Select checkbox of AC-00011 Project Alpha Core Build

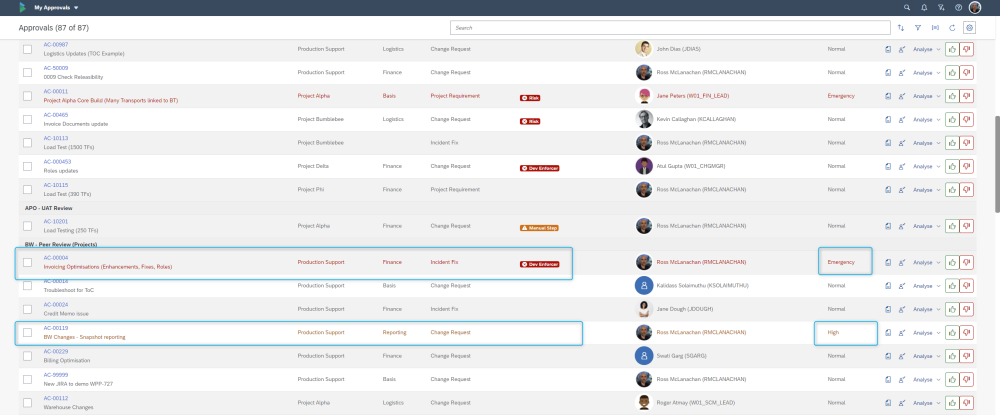pos(27,96)
